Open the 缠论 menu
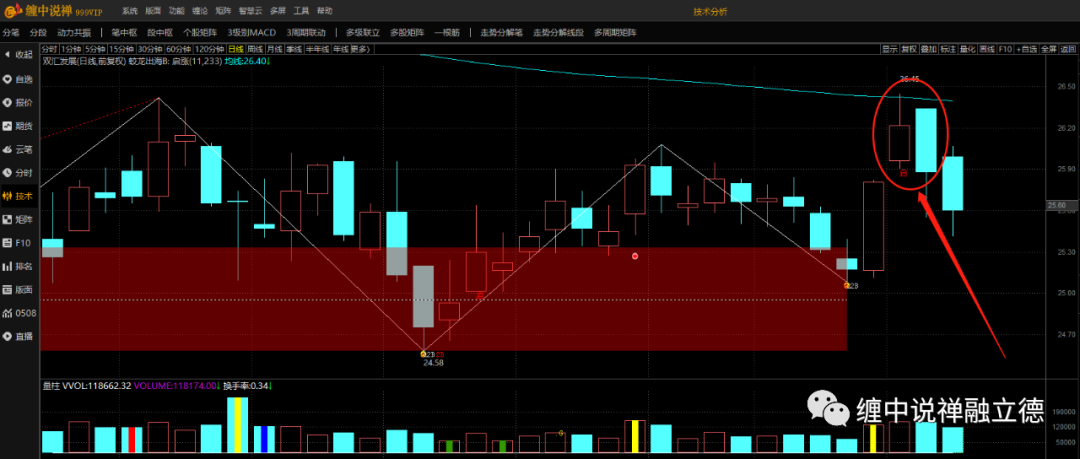 coord(200,12)
